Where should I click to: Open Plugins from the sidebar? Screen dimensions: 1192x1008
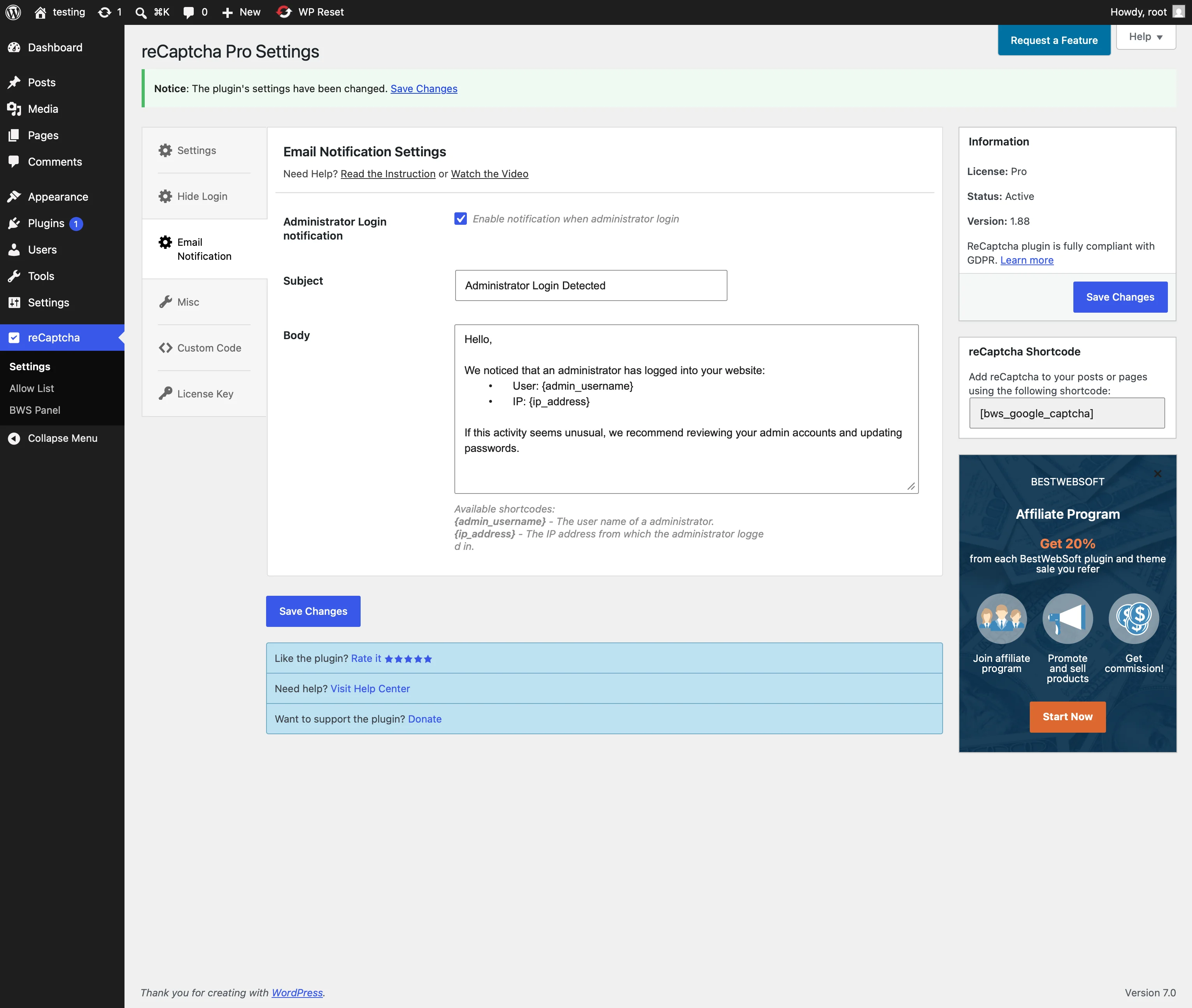click(x=46, y=224)
